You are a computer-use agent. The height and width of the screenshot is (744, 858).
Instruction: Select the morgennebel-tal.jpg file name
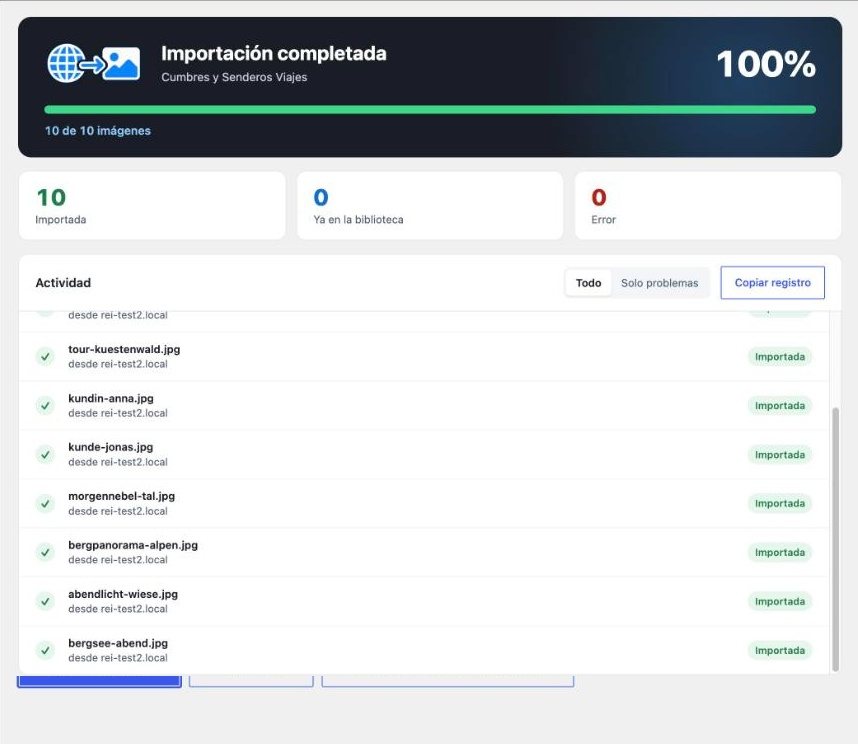point(121,496)
